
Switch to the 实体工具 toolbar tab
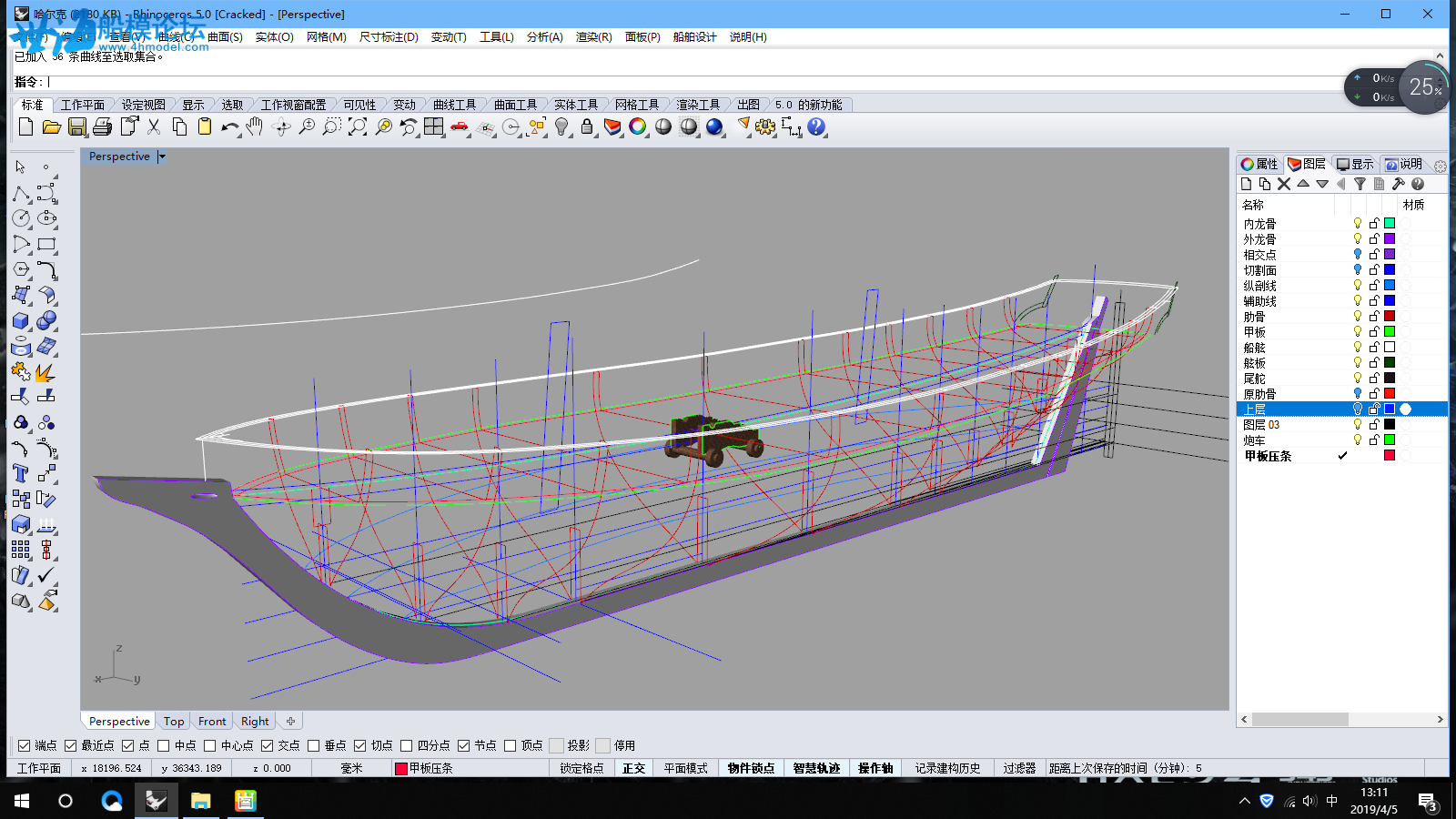[576, 105]
